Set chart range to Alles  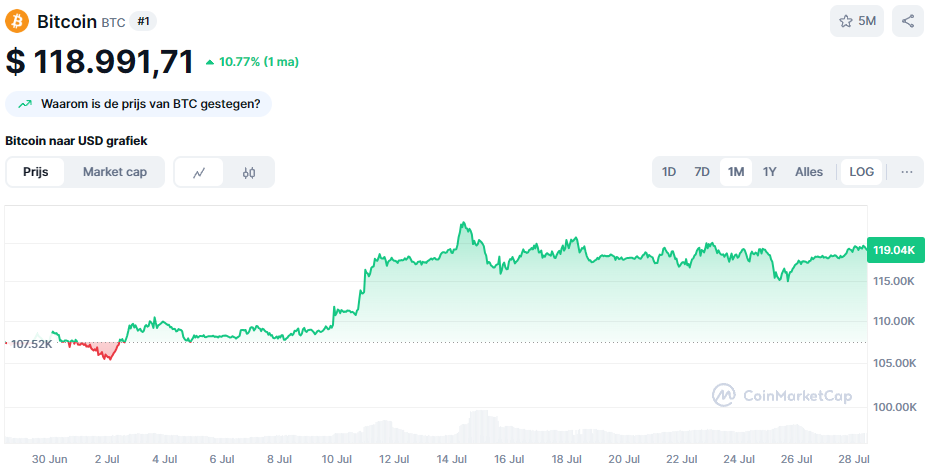tap(809, 172)
